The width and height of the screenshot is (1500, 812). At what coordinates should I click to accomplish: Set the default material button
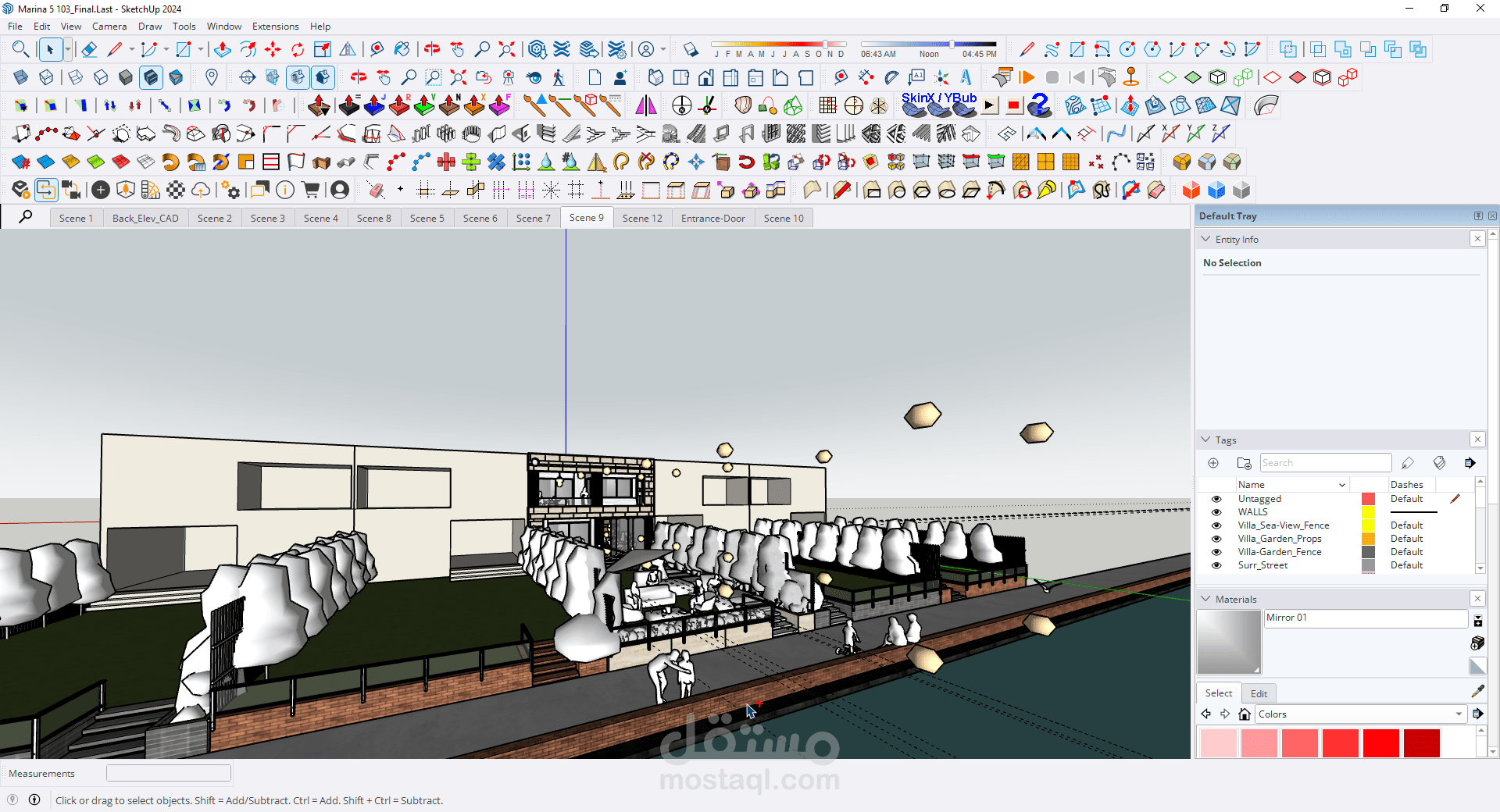1477,666
